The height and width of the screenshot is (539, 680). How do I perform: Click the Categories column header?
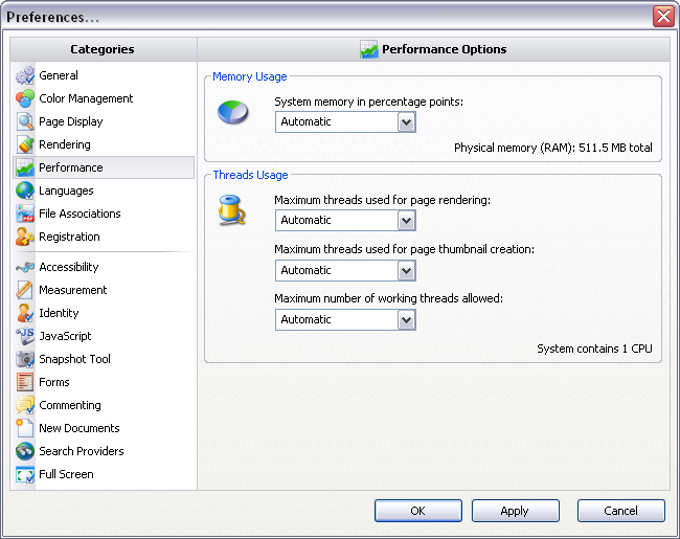point(103,49)
